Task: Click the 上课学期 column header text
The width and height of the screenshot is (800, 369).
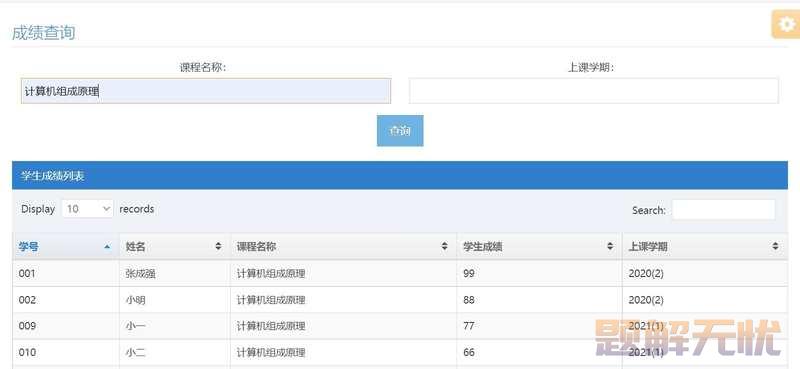Action: [x=648, y=247]
